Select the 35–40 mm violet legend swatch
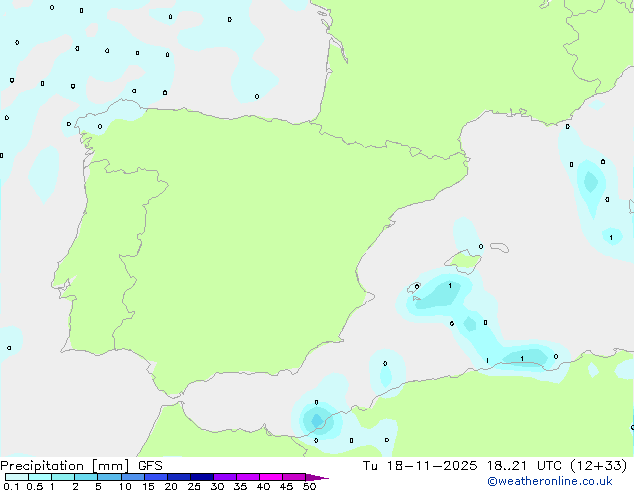The height and width of the screenshot is (490, 634). 247,477
